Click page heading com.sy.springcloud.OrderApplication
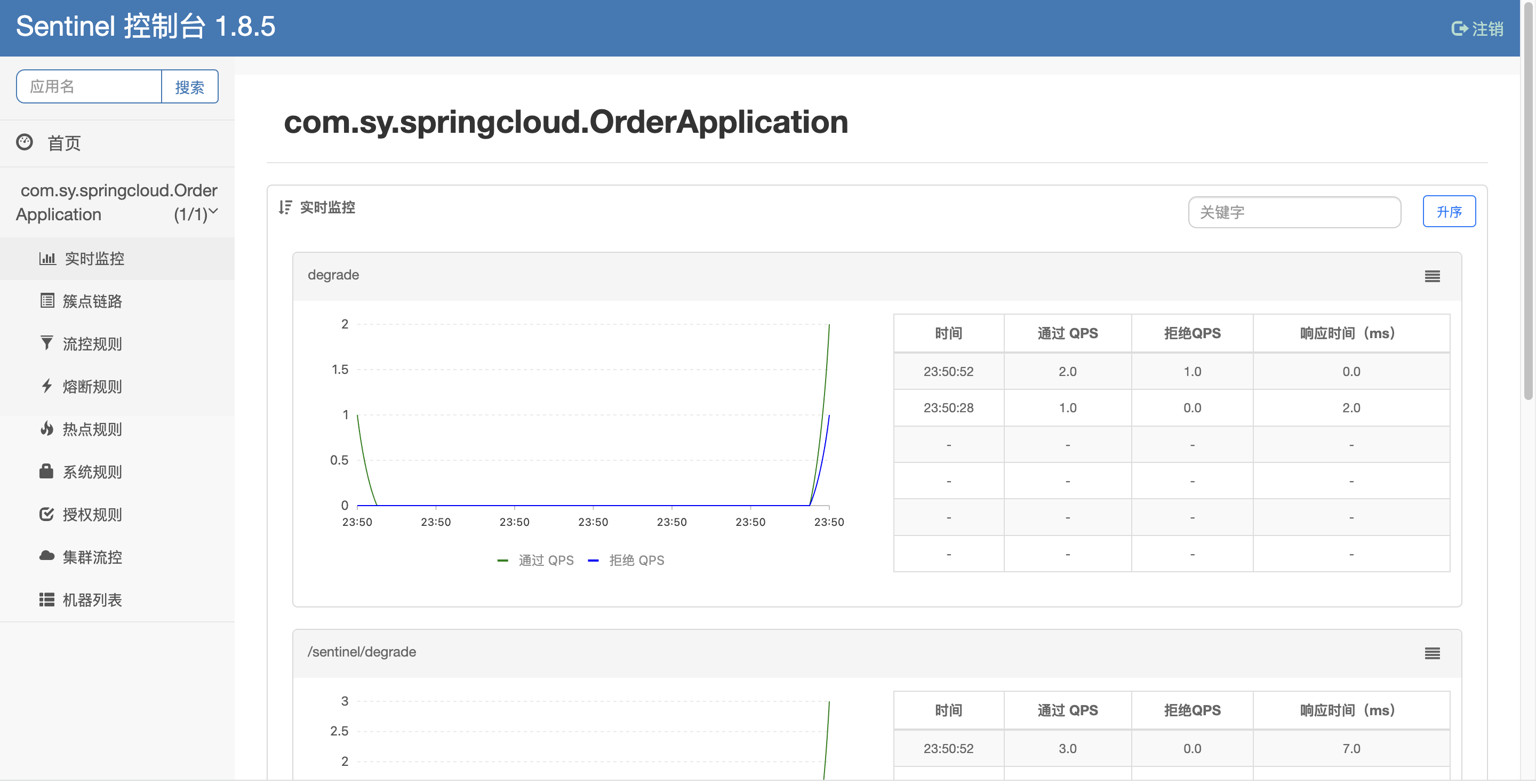This screenshot has height=784, width=1536. [x=565, y=122]
